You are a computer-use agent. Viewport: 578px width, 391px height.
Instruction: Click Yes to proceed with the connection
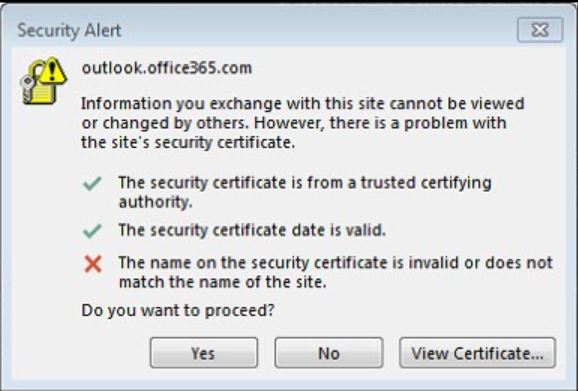coord(203,353)
